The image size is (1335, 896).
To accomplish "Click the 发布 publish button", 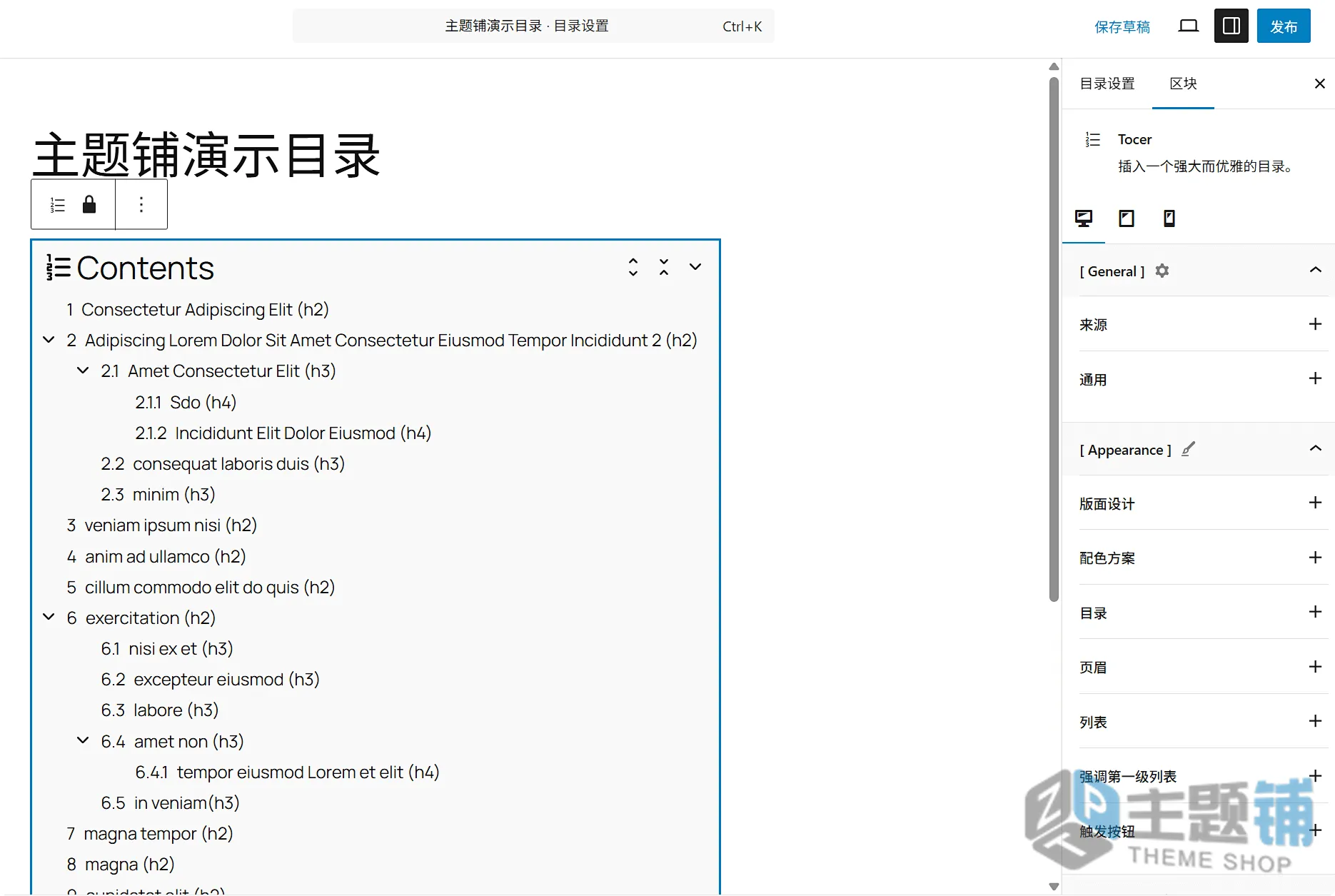I will pos(1284,26).
